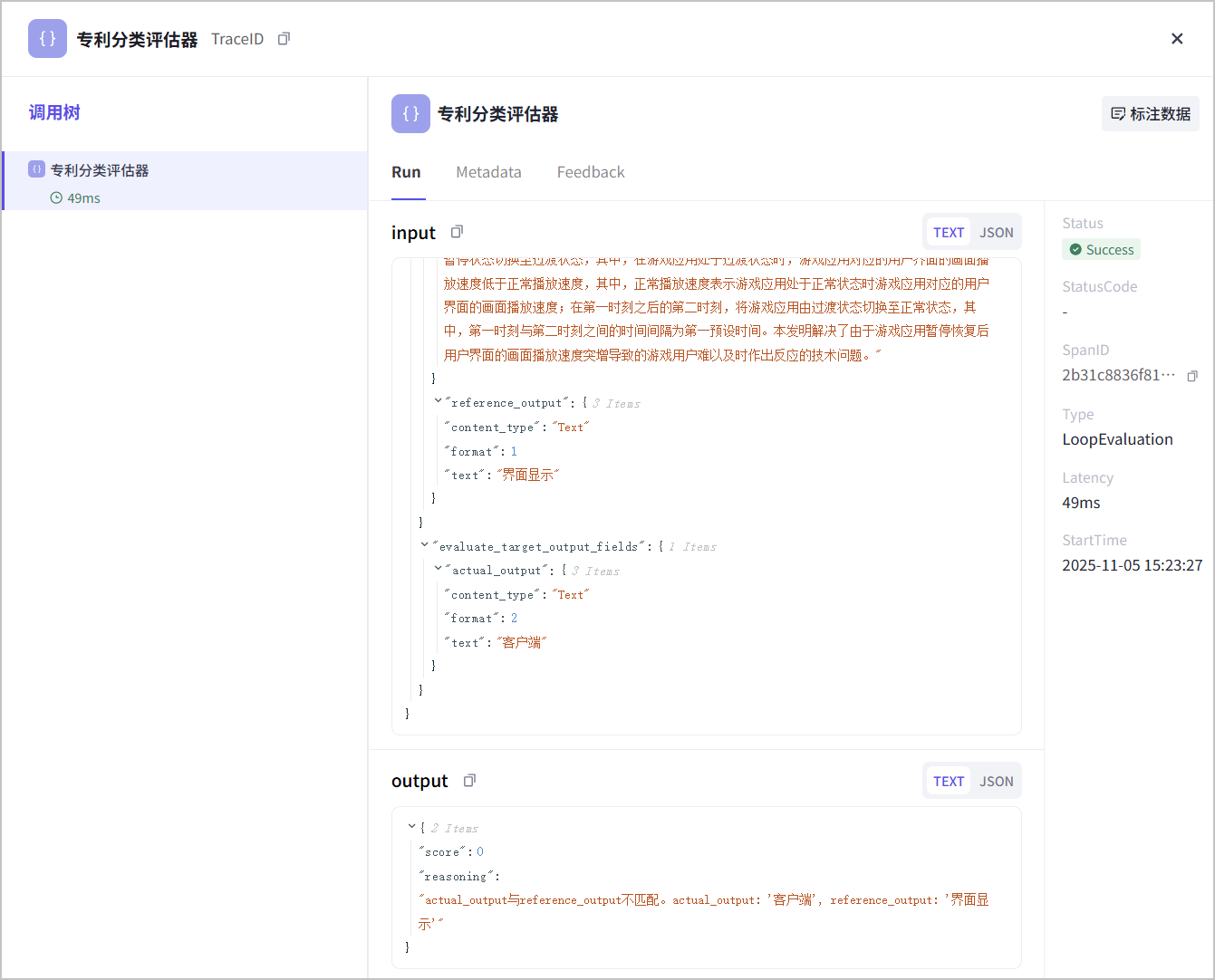Image resolution: width=1215 pixels, height=980 pixels.
Task: Switch input view to JSON
Action: tap(996, 233)
